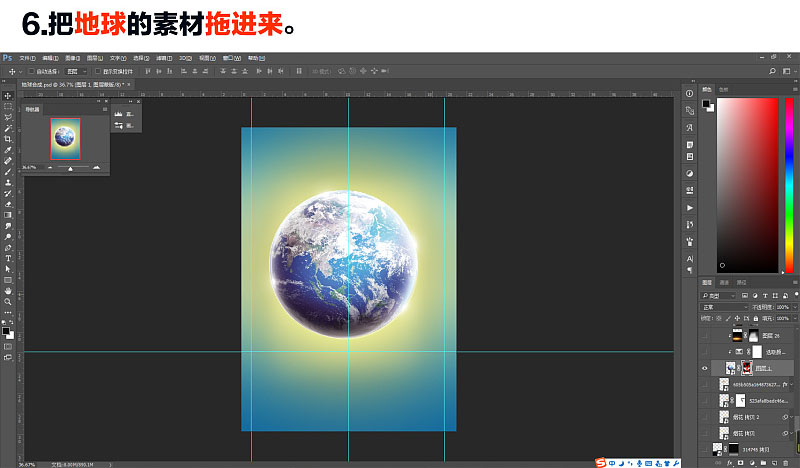The height and width of the screenshot is (468, 800).
Task: Enable the 自动选择 checkbox
Action: [x=31, y=71]
